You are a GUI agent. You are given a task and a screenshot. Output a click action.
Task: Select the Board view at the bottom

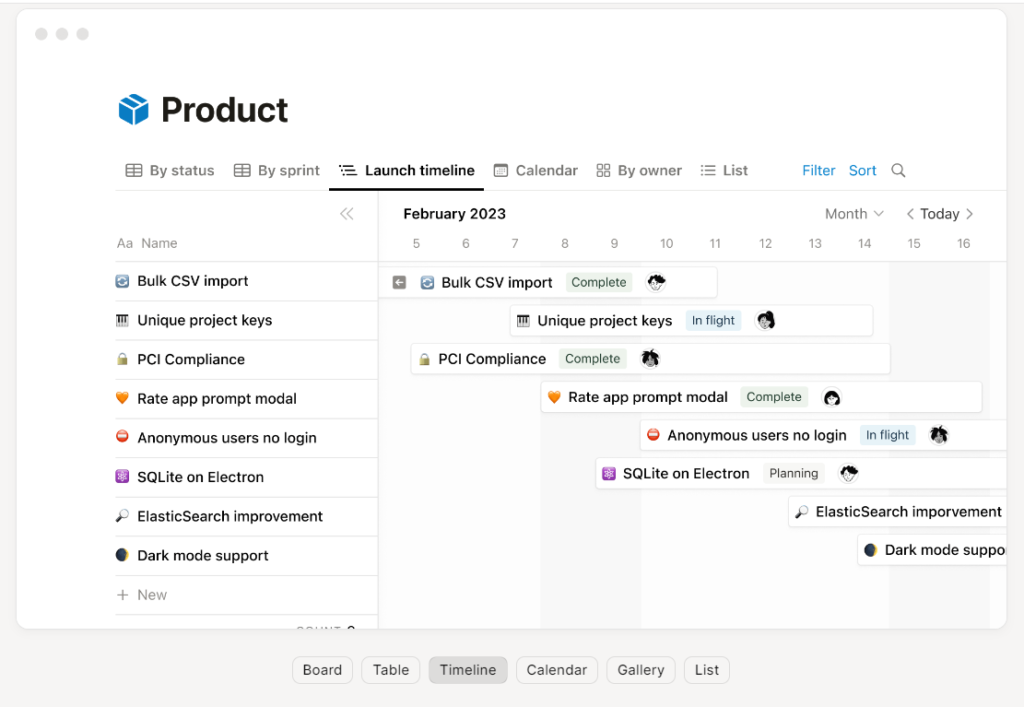[322, 670]
